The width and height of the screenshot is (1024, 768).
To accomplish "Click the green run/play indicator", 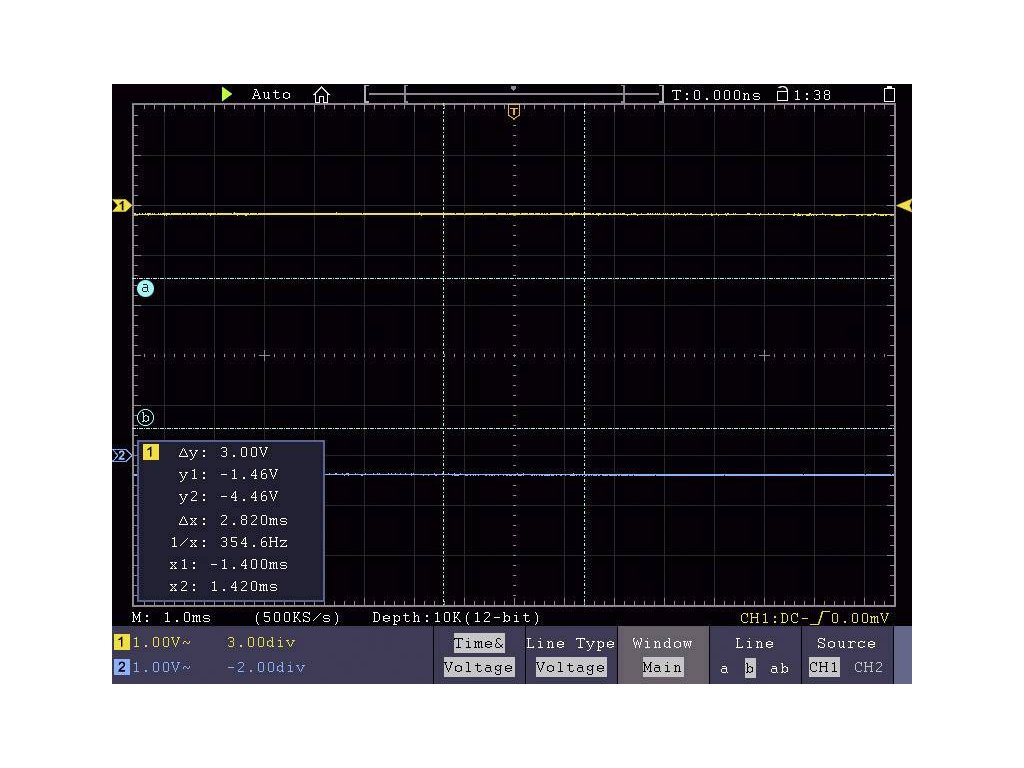I will click(227, 94).
